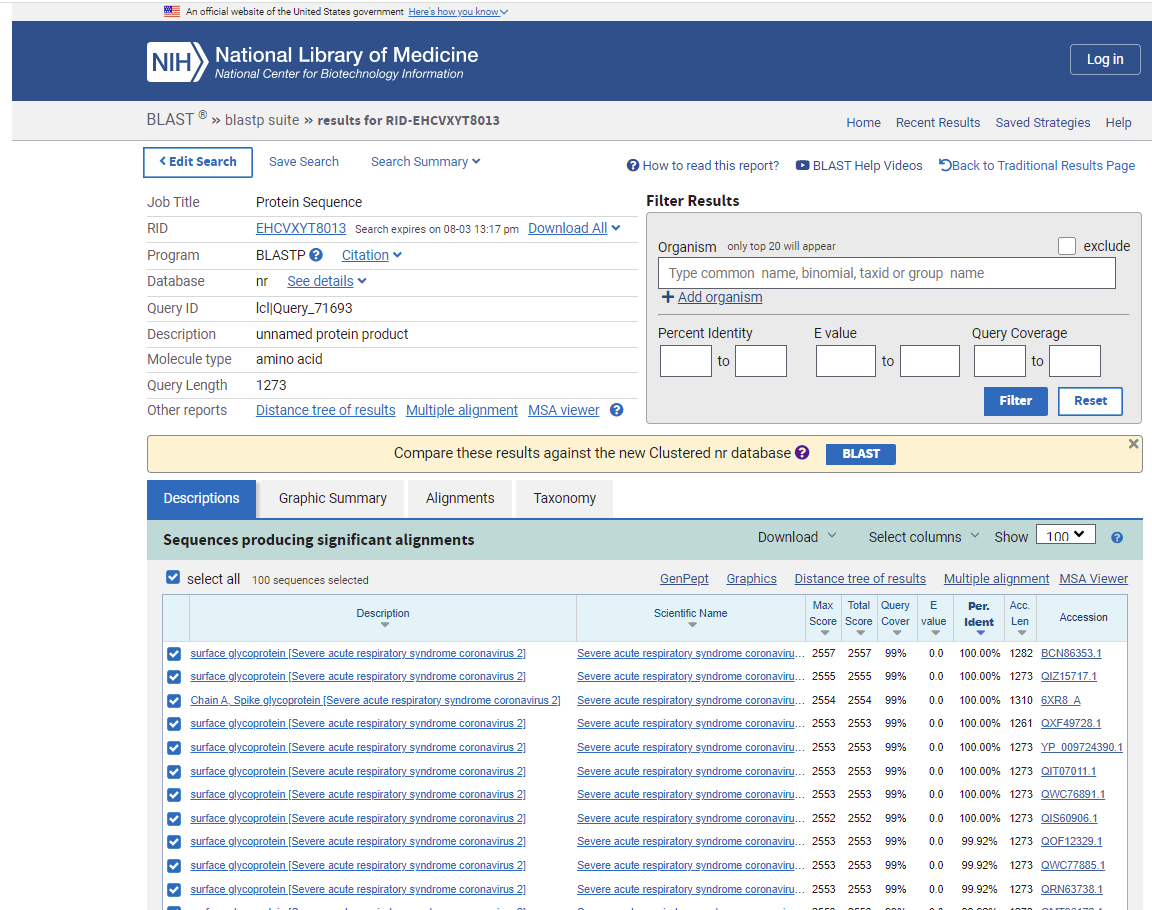Click the Edit Search button

coord(198,162)
